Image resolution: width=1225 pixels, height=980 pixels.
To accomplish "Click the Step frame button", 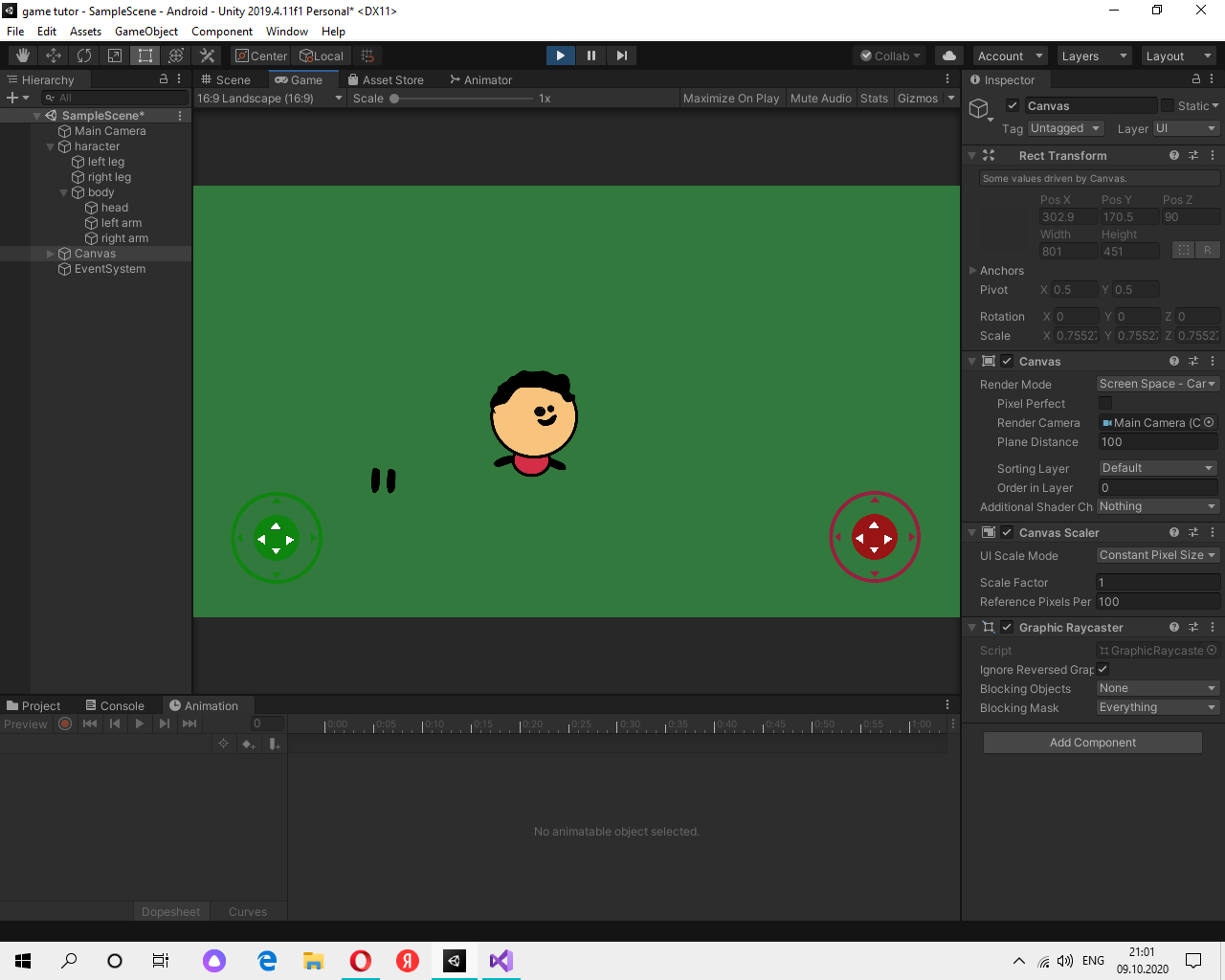I will (x=622, y=56).
